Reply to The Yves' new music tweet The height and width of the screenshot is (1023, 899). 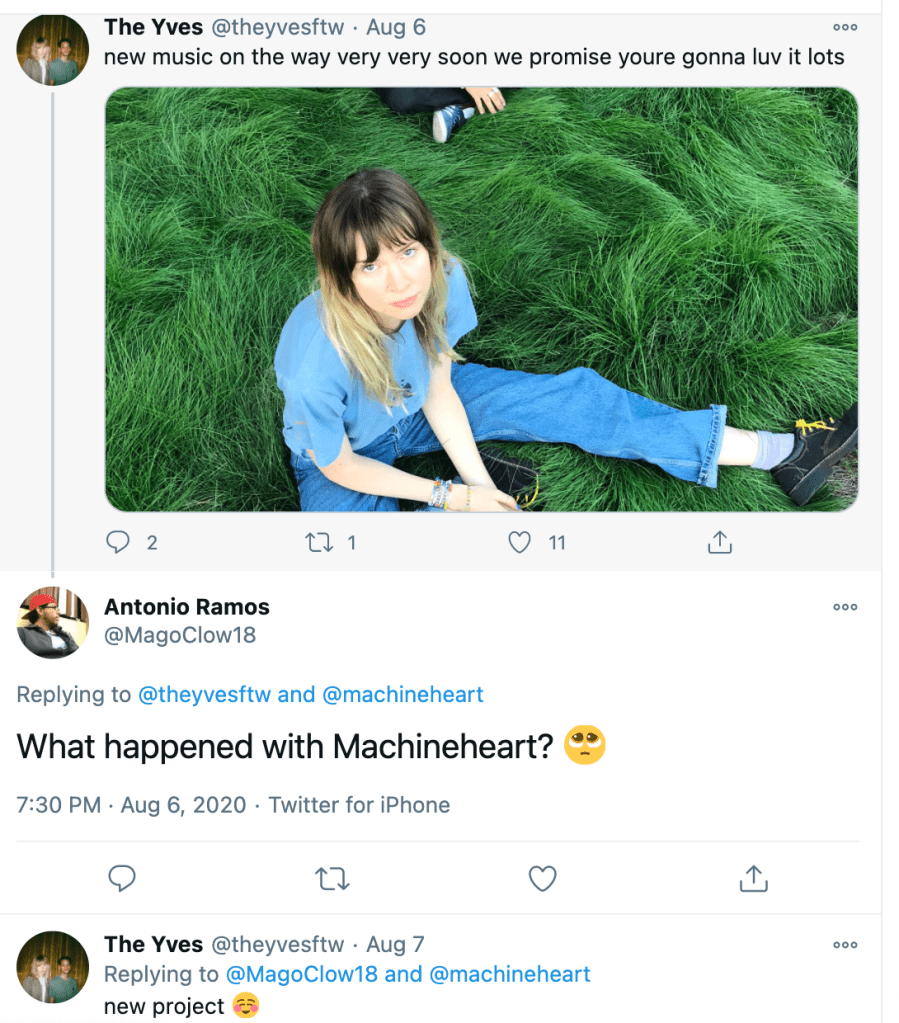click(119, 543)
